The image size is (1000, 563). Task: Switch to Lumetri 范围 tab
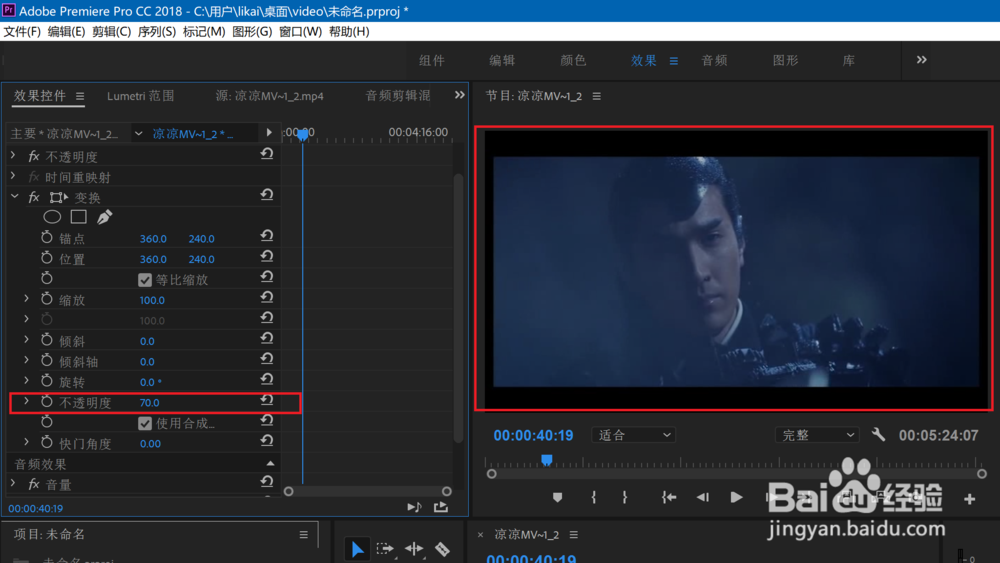(x=140, y=96)
